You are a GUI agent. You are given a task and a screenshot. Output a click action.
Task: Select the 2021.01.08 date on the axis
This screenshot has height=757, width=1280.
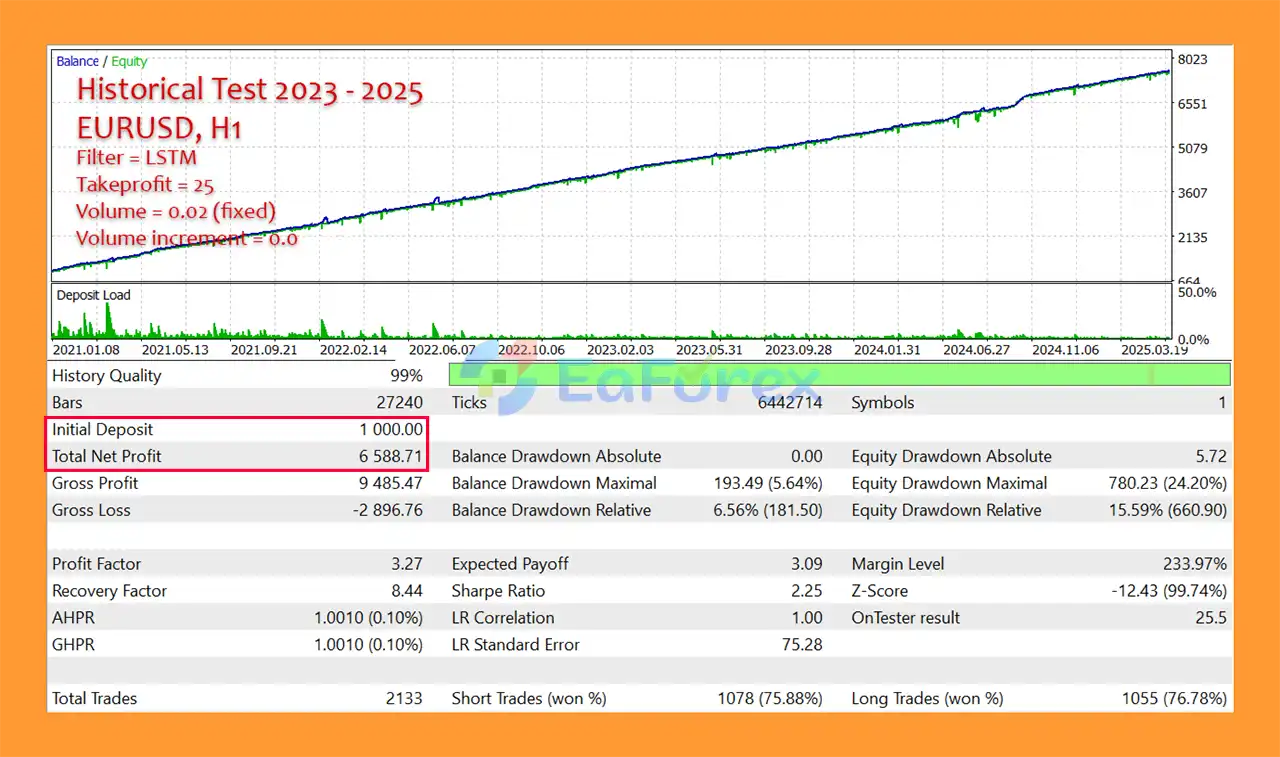(85, 350)
